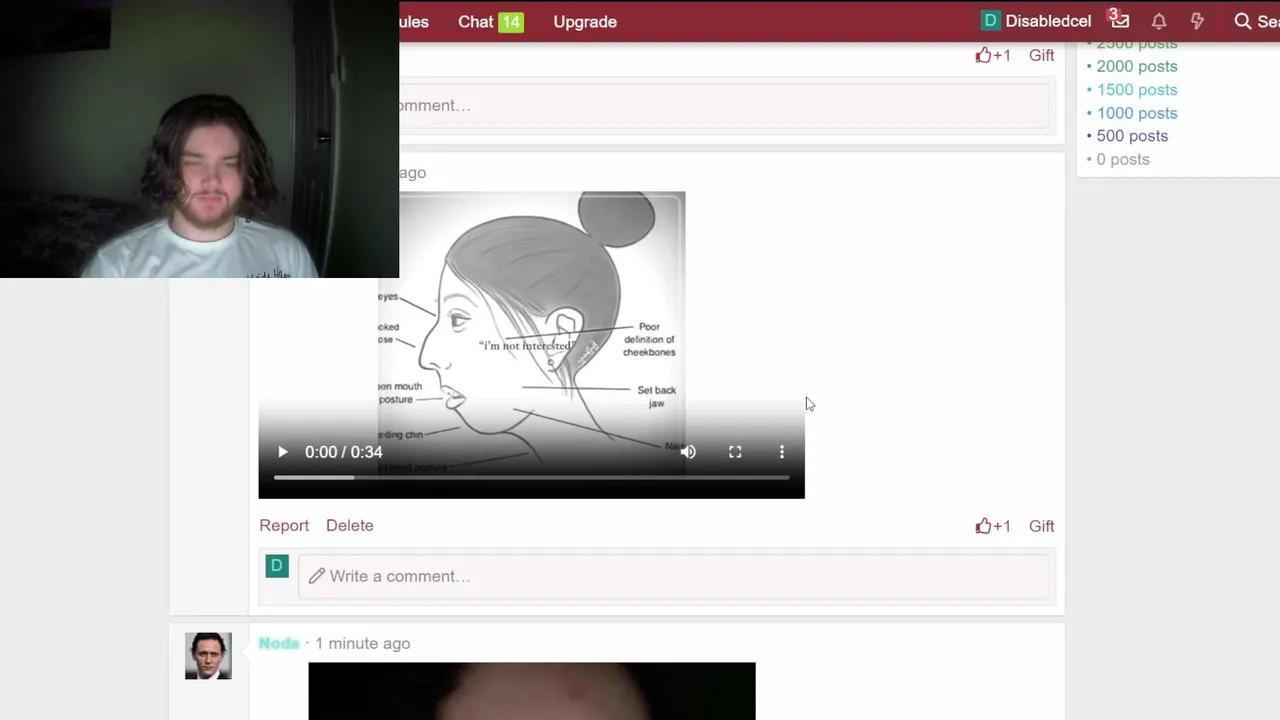The width and height of the screenshot is (1280, 720).
Task: Select the 500 posts rank
Action: [1132, 136]
